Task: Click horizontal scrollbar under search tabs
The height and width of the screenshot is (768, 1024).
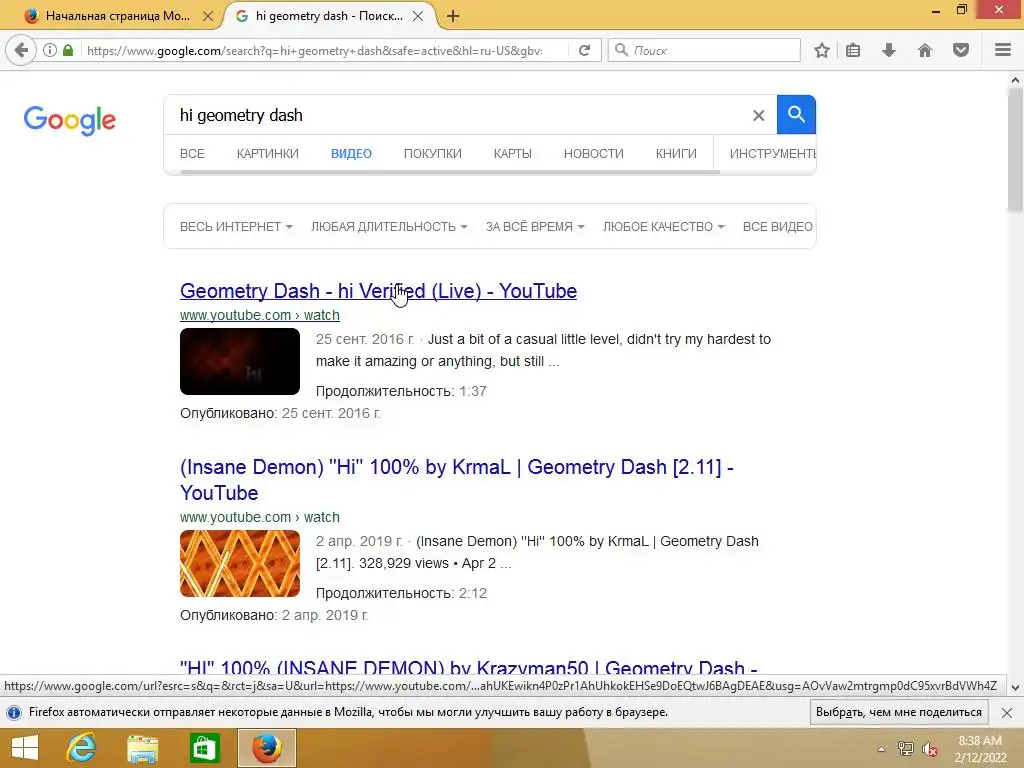Action: pos(451,172)
